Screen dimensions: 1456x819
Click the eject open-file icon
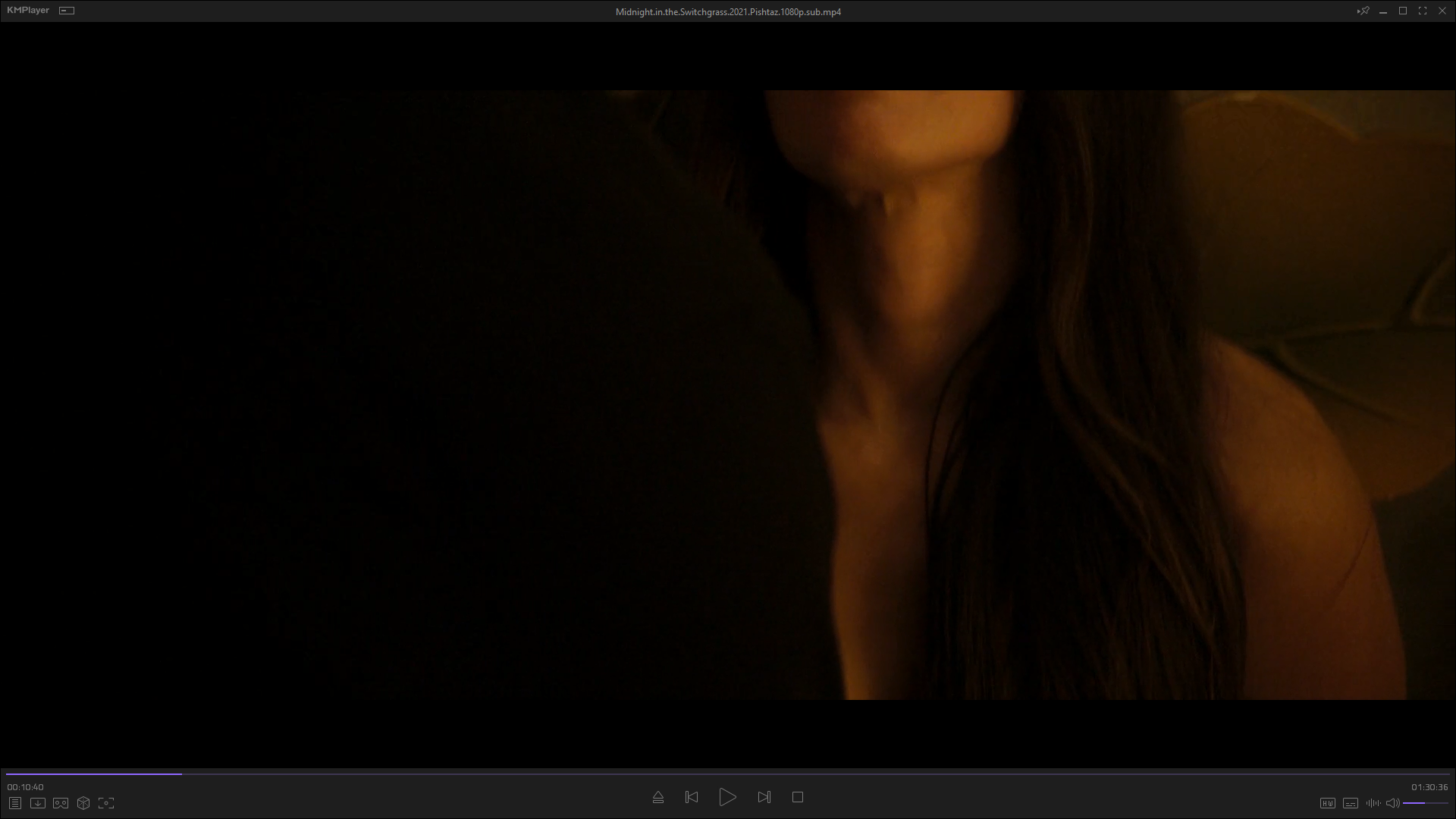(657, 797)
